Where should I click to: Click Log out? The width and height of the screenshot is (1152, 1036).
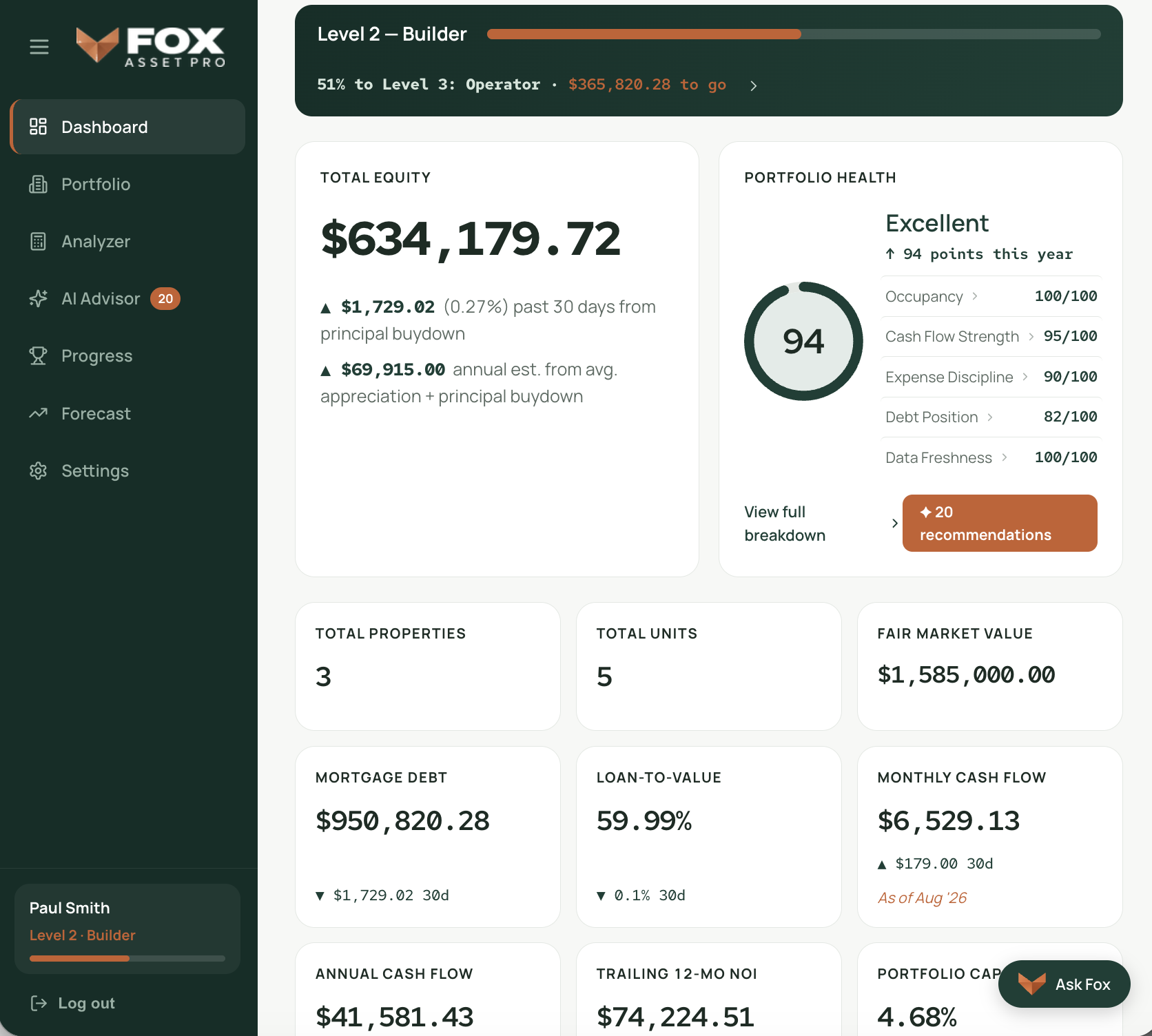point(73,1003)
